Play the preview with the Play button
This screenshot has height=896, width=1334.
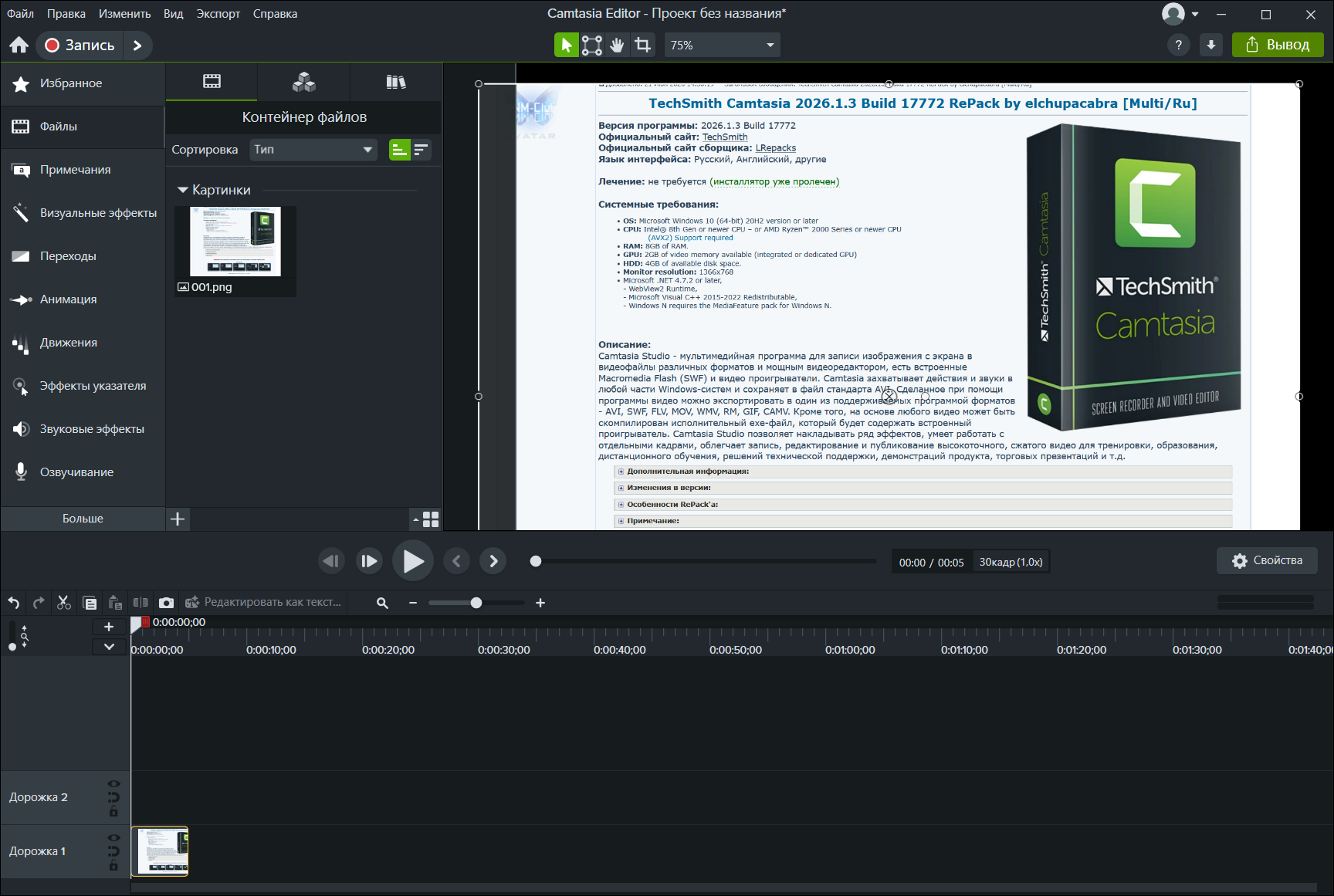(413, 561)
